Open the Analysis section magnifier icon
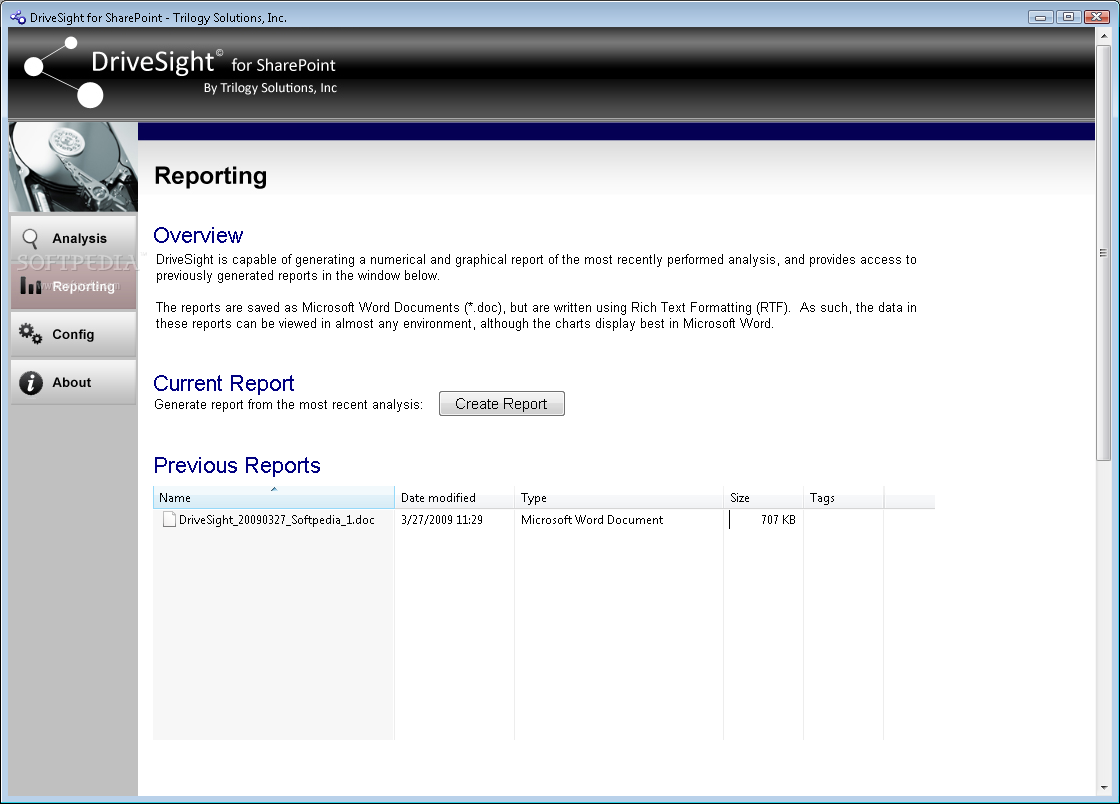 pyautogui.click(x=30, y=238)
